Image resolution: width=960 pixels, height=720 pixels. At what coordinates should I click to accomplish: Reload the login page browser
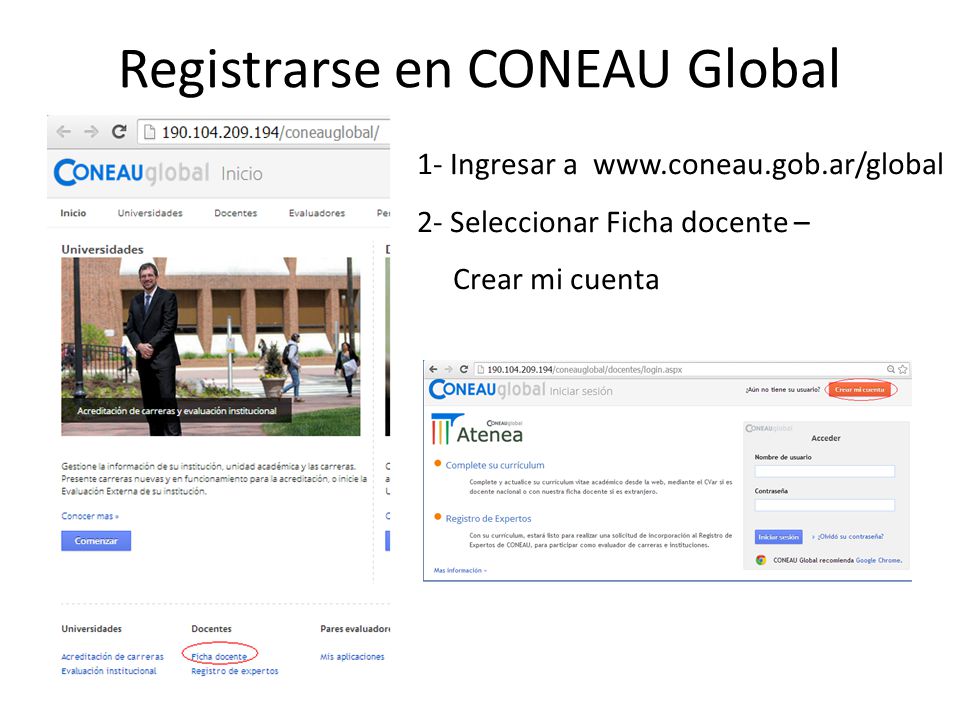[463, 369]
